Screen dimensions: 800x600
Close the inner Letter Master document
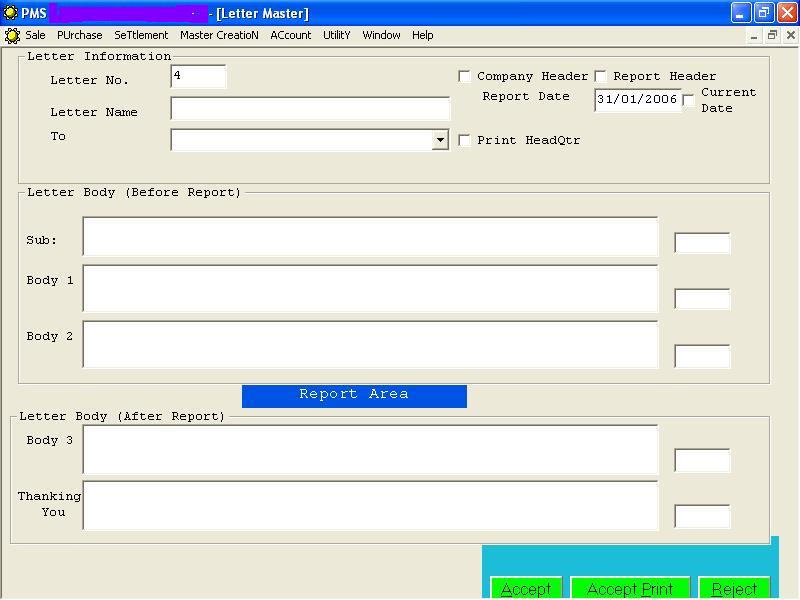point(790,35)
